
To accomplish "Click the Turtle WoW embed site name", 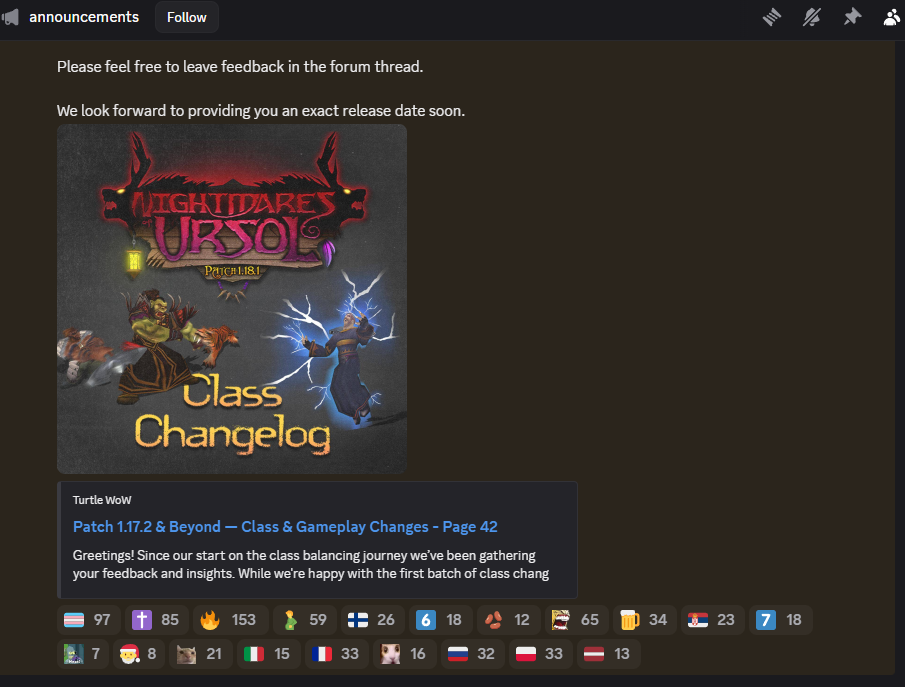I will [102, 500].
